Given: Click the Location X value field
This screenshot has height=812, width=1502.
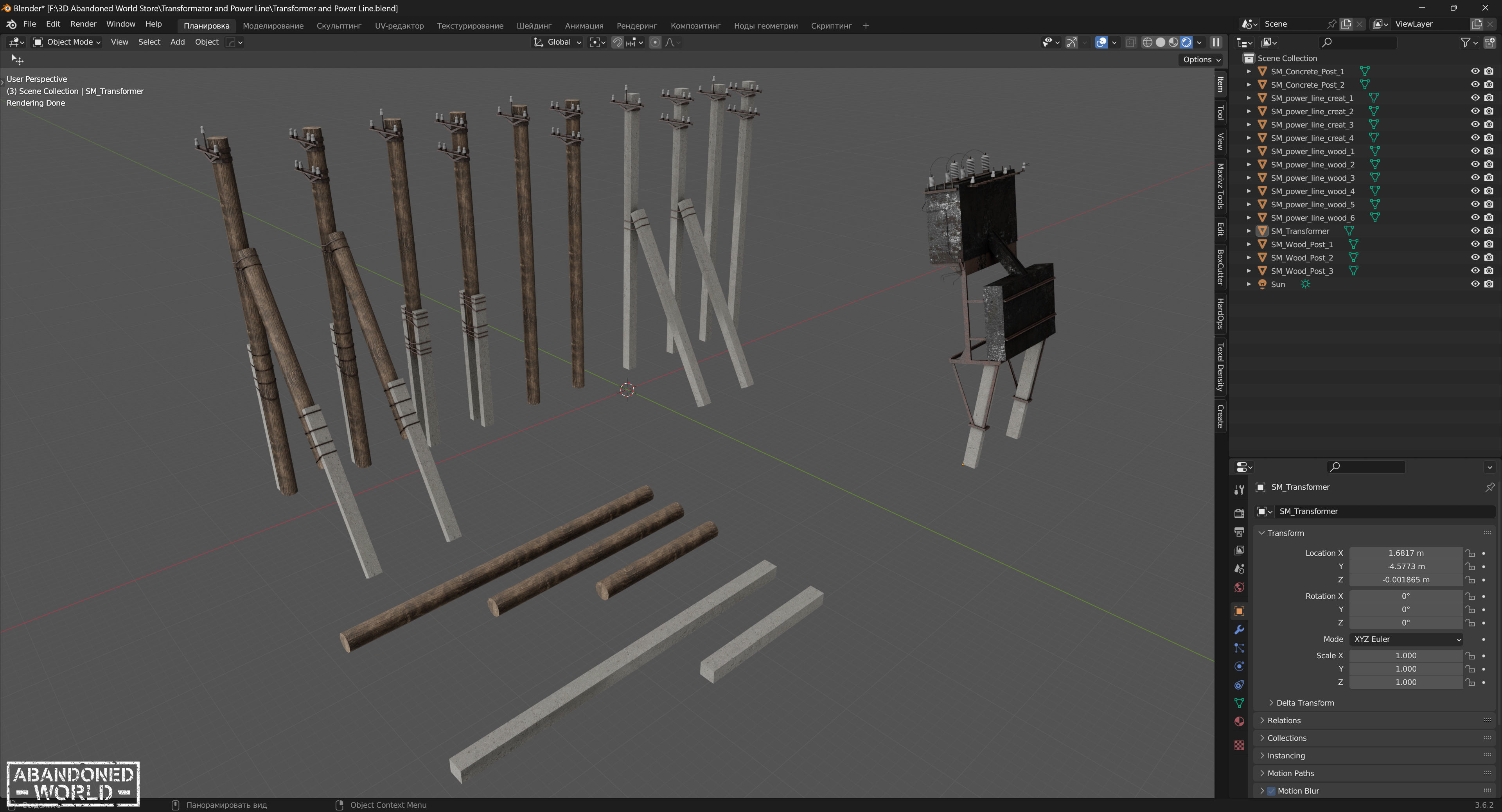Looking at the screenshot, I should (x=1405, y=553).
